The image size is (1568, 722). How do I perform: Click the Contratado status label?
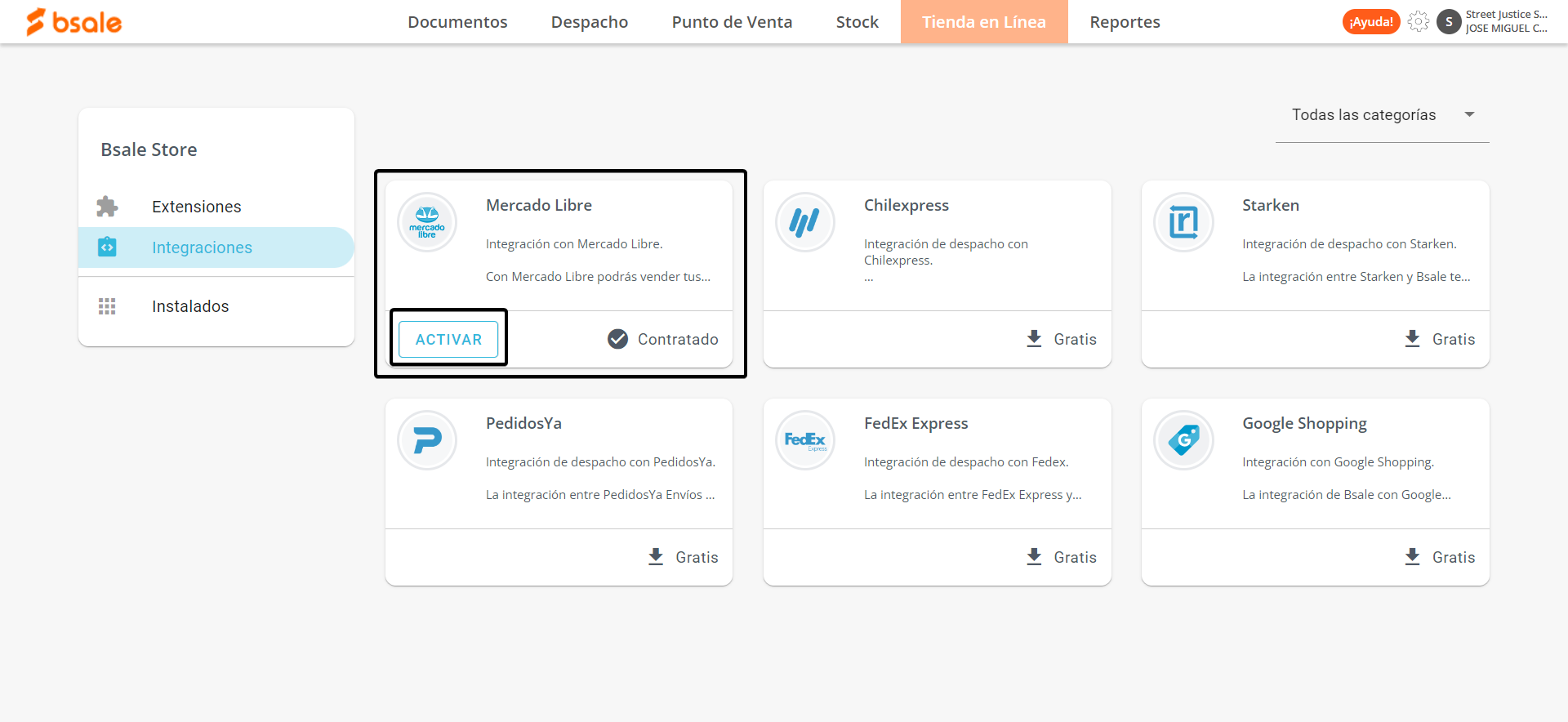678,339
